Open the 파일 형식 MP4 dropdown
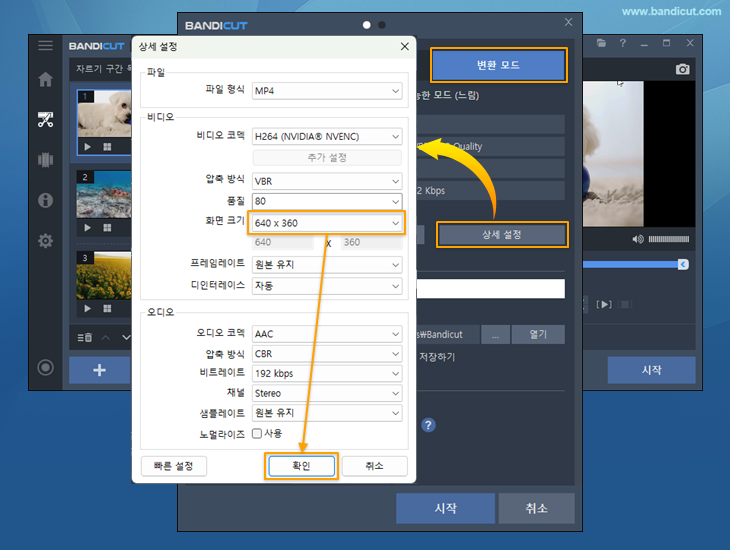 click(x=327, y=91)
